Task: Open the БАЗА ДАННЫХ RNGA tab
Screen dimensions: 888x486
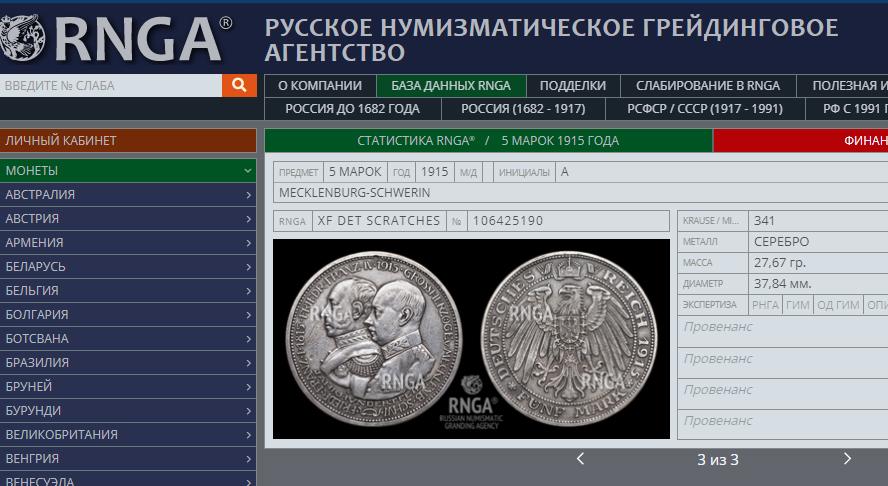Action: click(451, 86)
